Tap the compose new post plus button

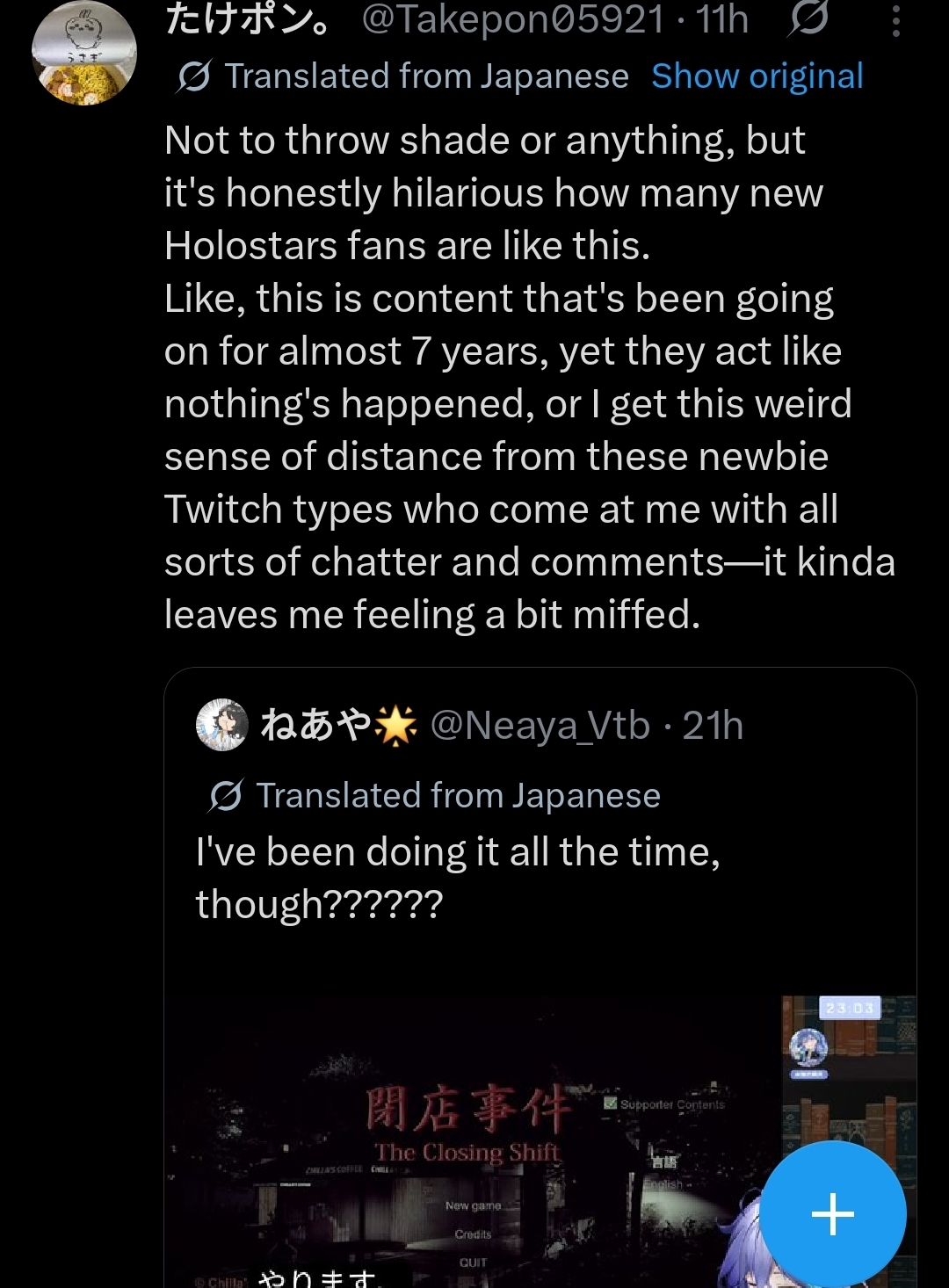832,1214
